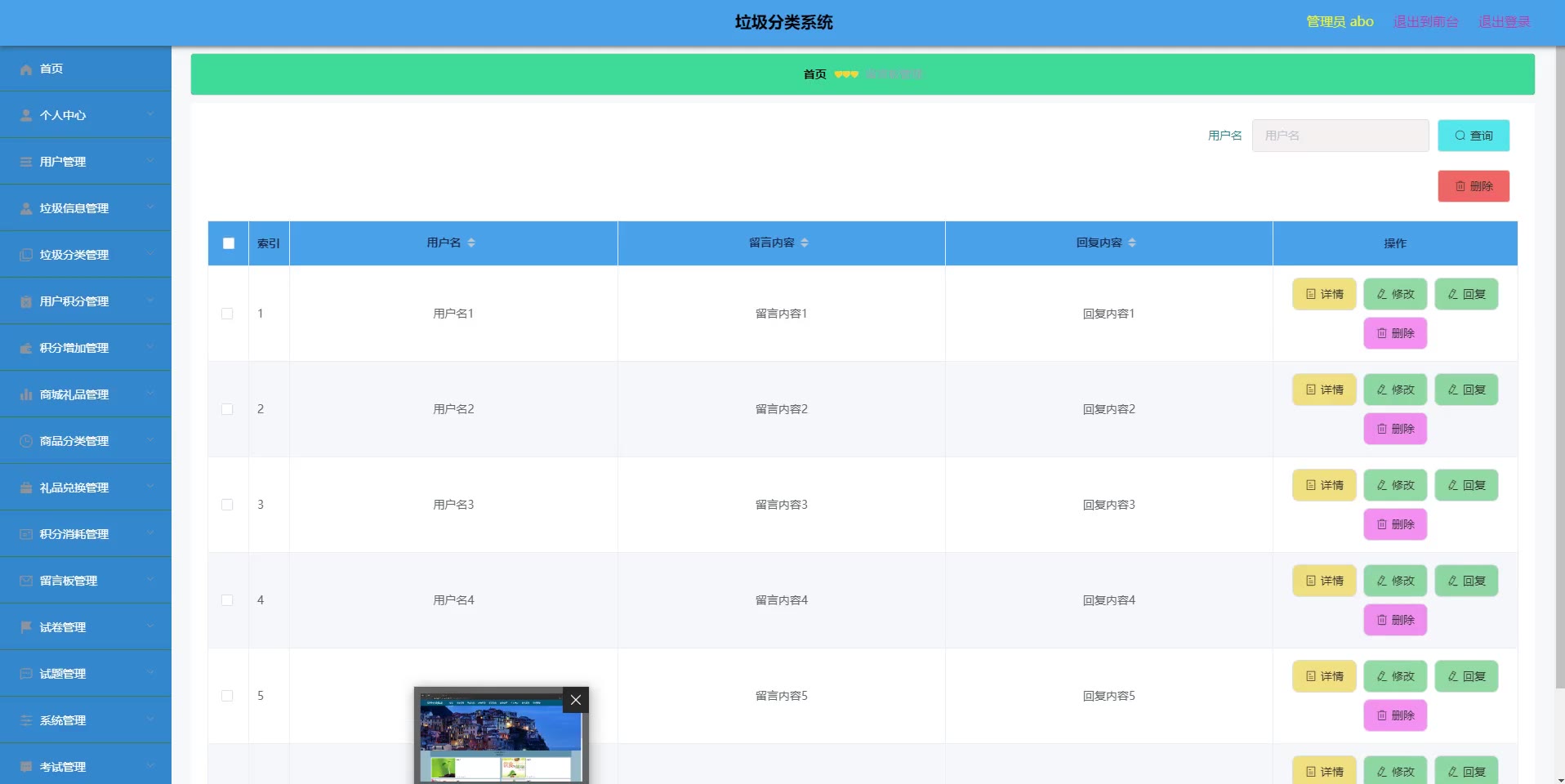Click the floating website preview thumbnail
Screen dimensions: 1565x784
[501, 737]
